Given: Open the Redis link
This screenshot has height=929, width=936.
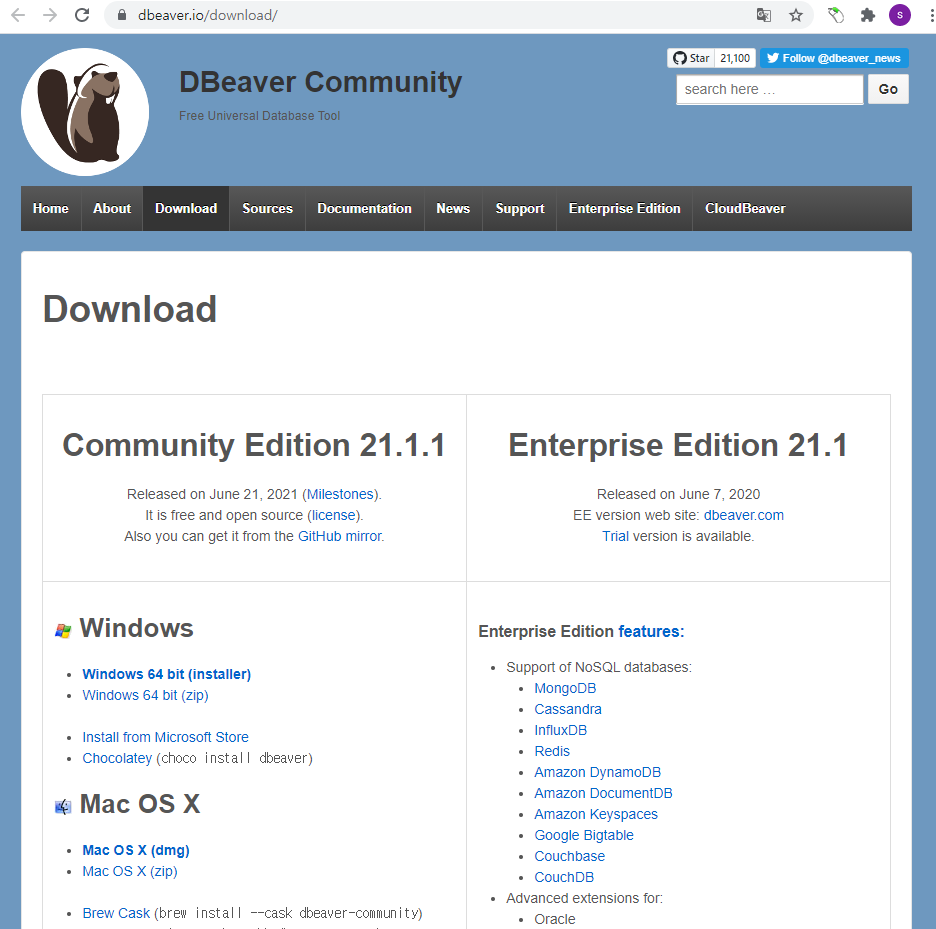Looking at the screenshot, I should click(552, 751).
